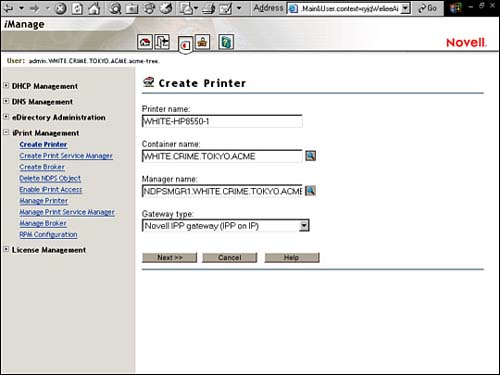Viewport: 500px width, 375px height.
Task: Open the RPM Configuration link
Action: point(48,235)
